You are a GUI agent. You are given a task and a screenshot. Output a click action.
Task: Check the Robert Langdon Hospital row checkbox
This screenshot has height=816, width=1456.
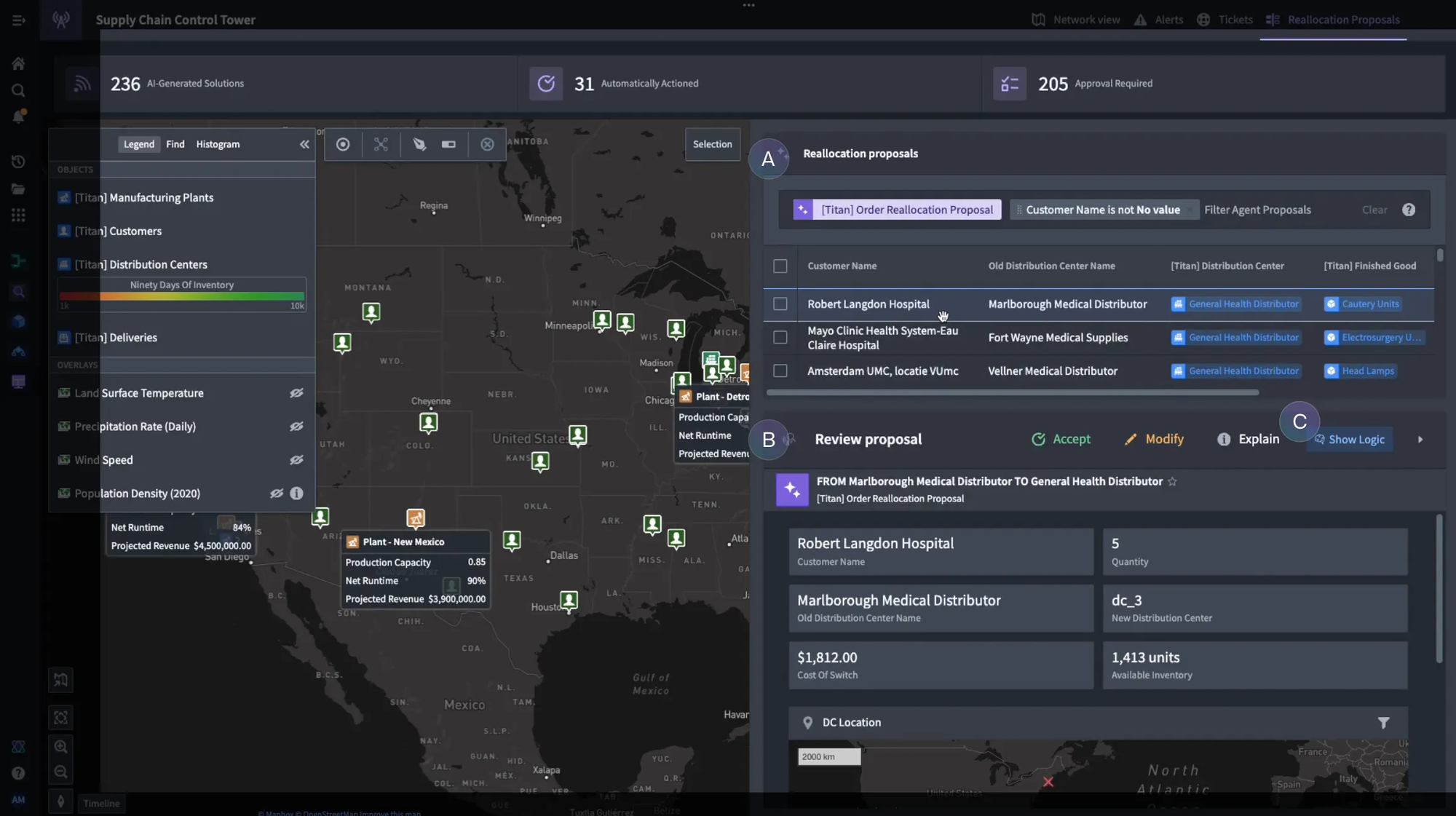[780, 304]
